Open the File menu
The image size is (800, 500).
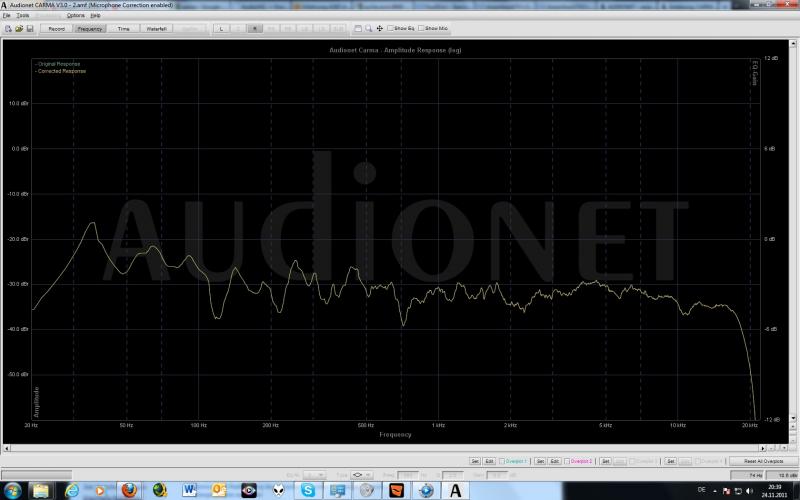click(7, 15)
